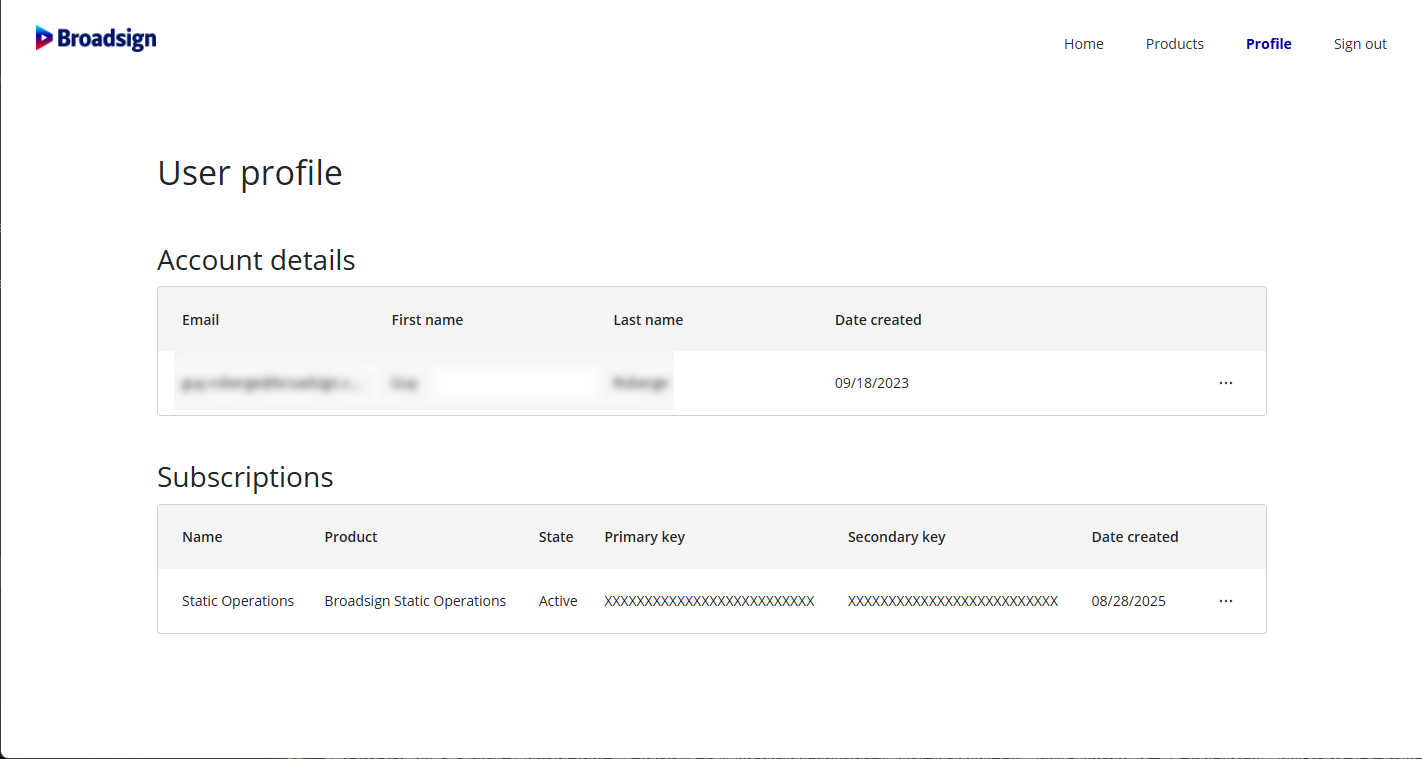The height and width of the screenshot is (759, 1422).
Task: Click the Broadsign logo
Action: tap(96, 38)
